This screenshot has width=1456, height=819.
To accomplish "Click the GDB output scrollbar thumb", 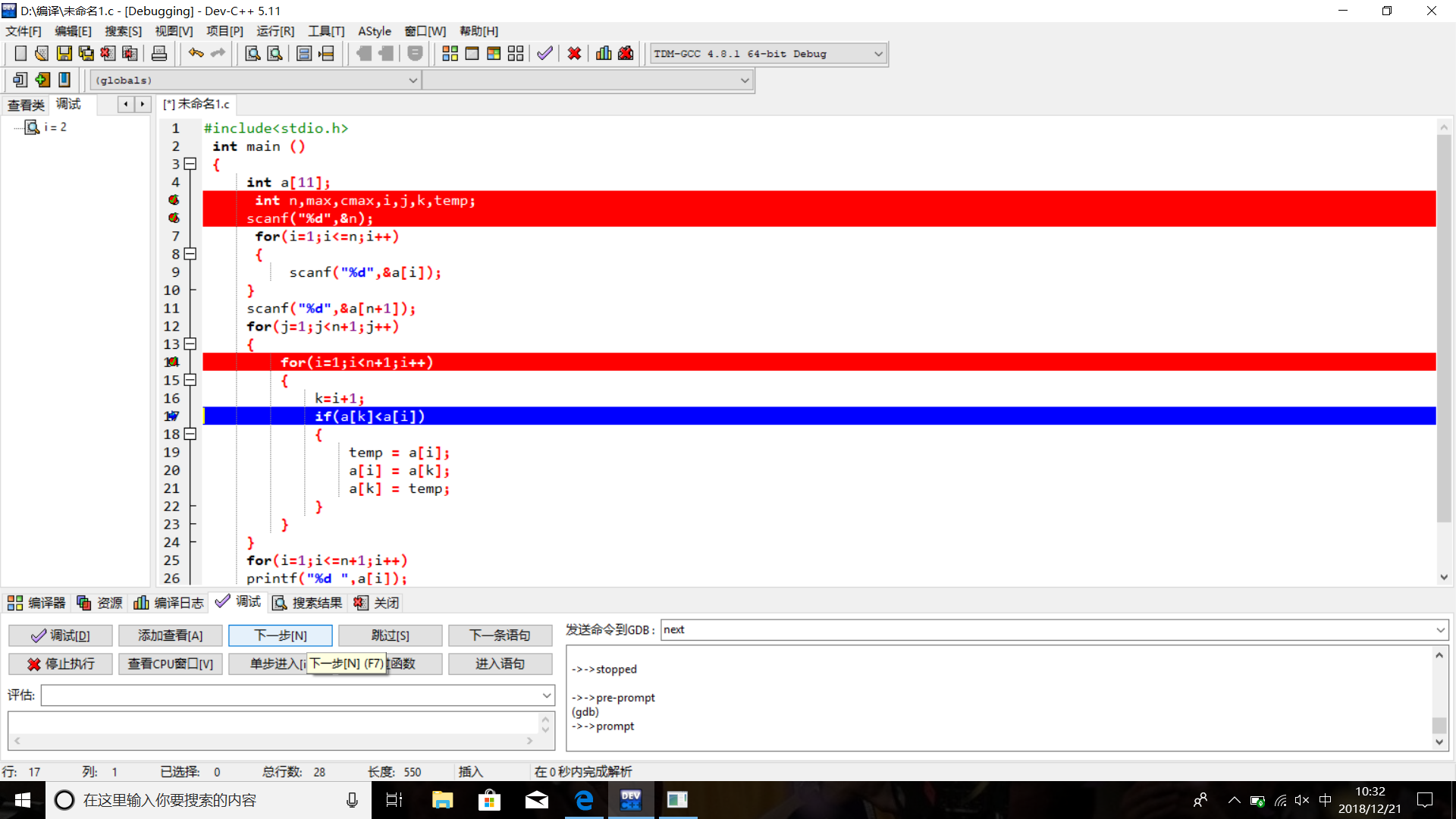I will tap(1439, 725).
